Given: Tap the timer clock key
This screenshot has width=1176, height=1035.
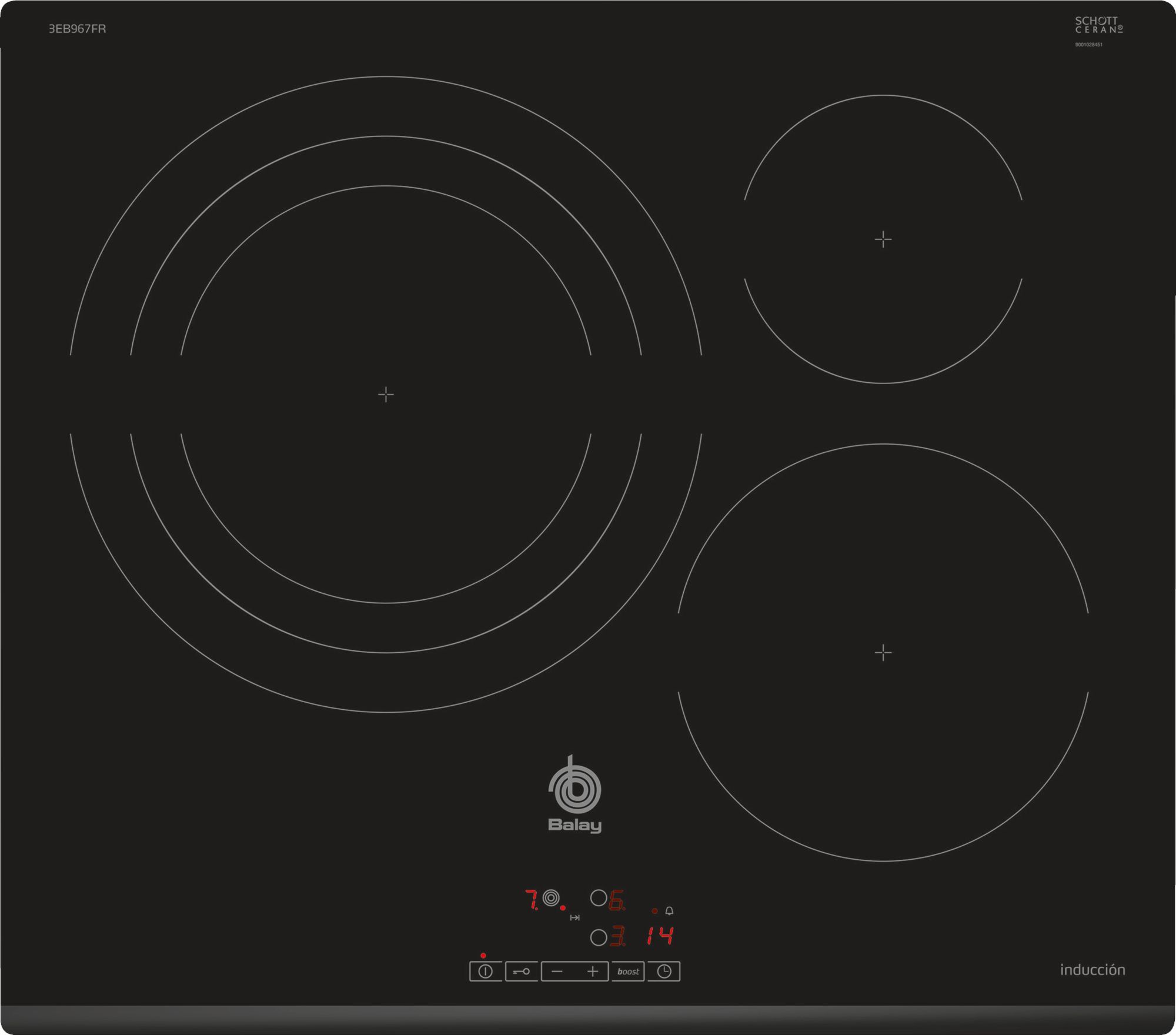Looking at the screenshot, I should click(x=664, y=971).
